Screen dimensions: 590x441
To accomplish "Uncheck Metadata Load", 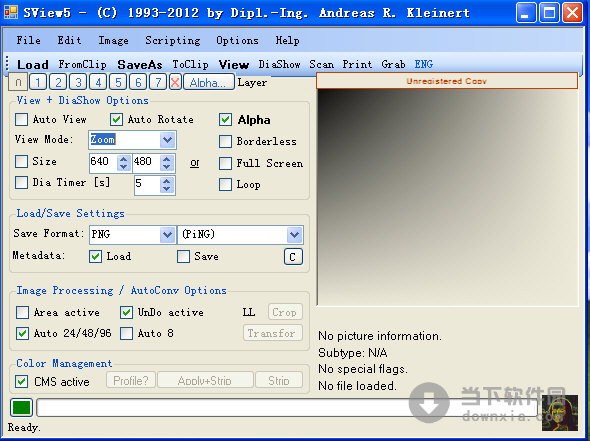I will coord(96,257).
